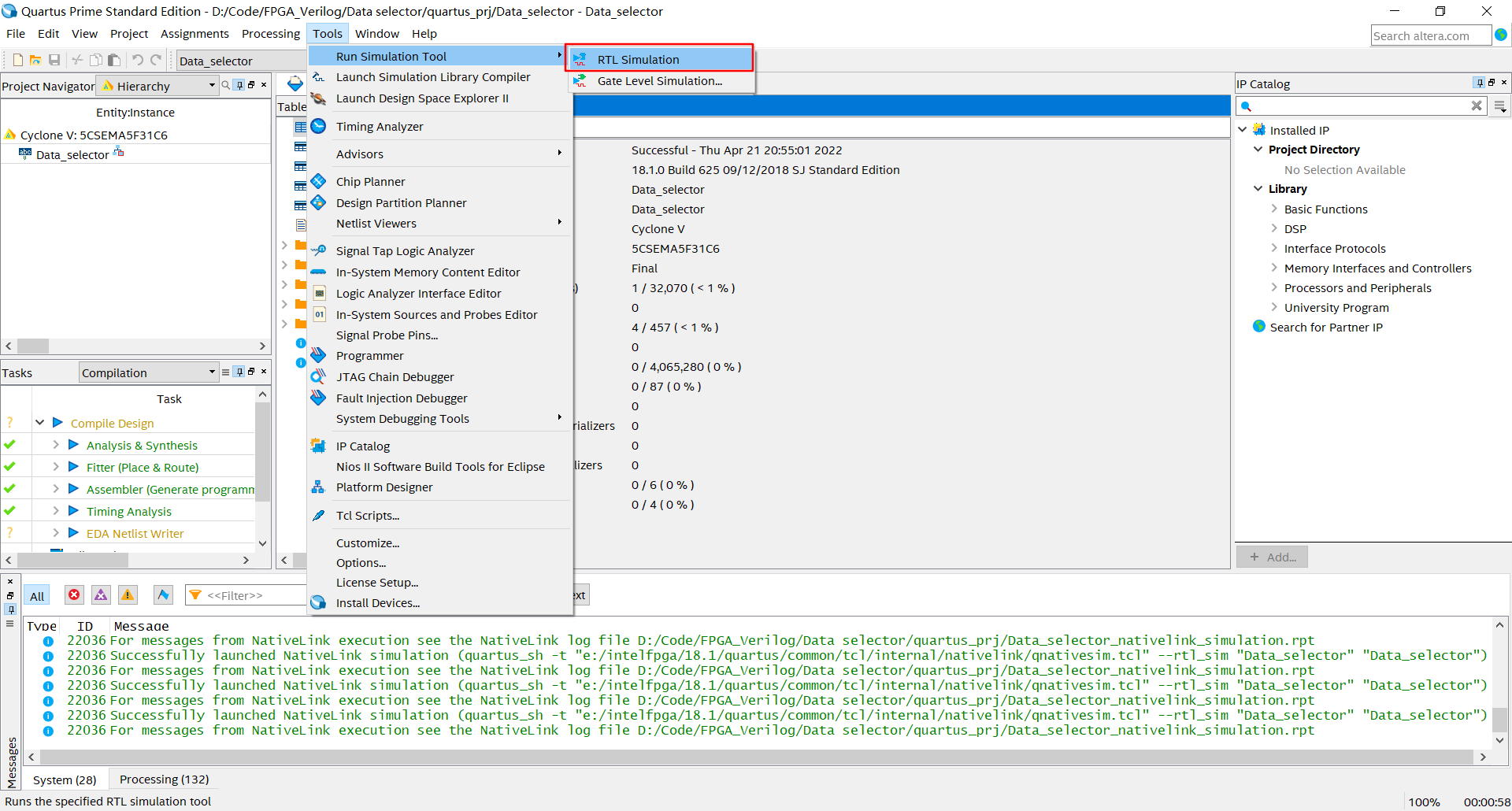Open the Assignments menu

[195, 33]
